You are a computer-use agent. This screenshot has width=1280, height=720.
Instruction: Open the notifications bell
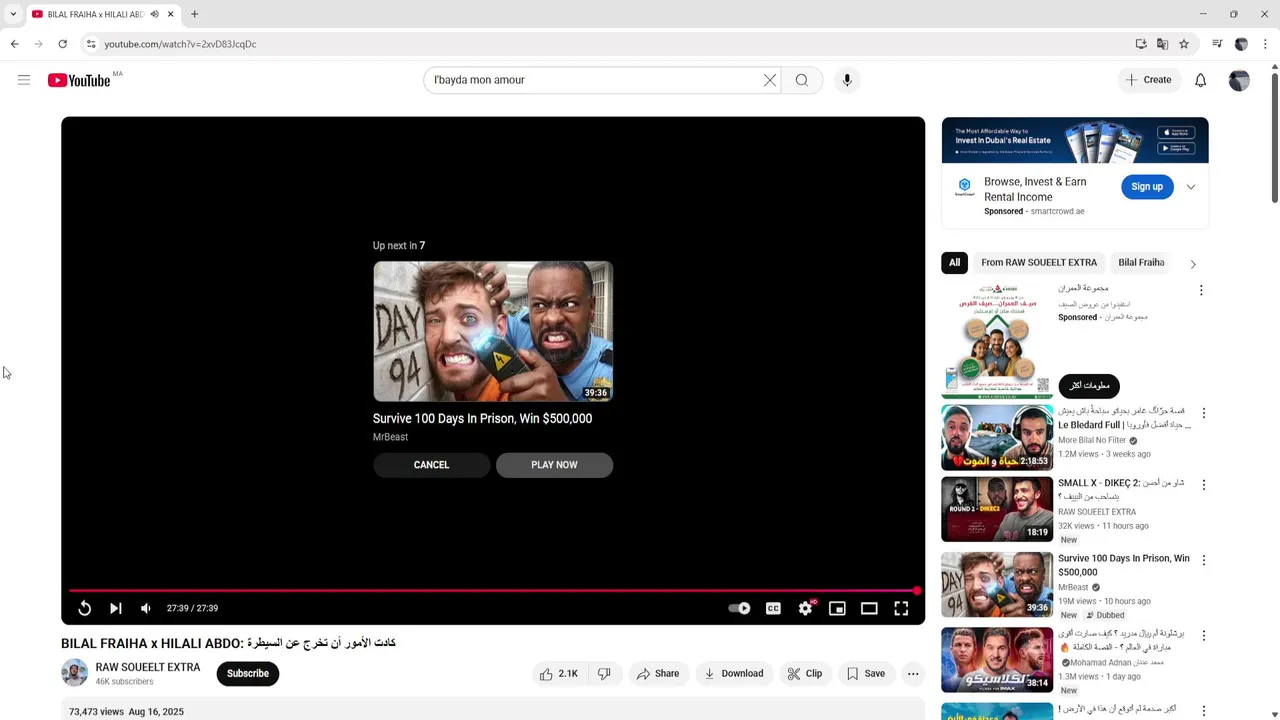point(1201,80)
